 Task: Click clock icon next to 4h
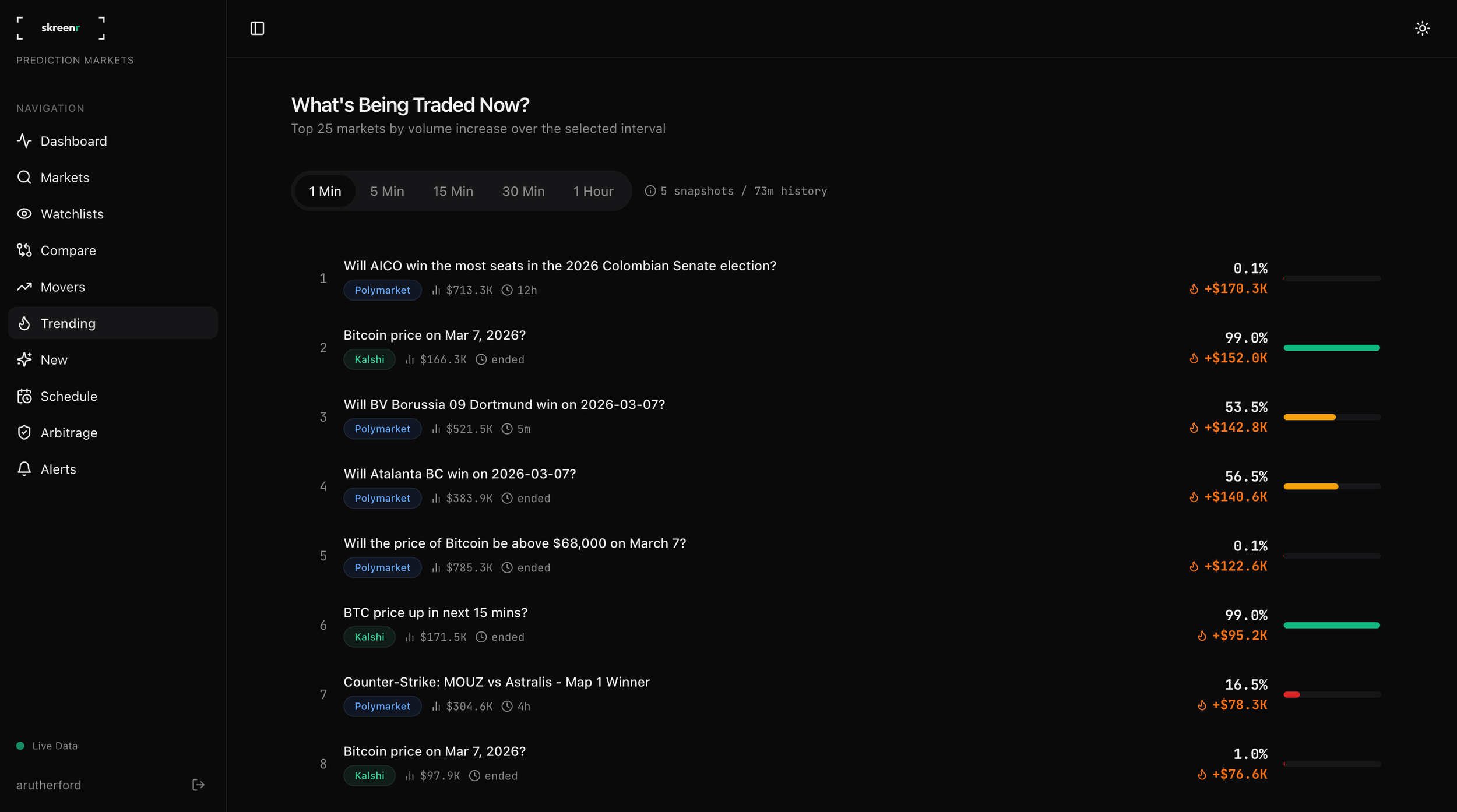point(507,706)
